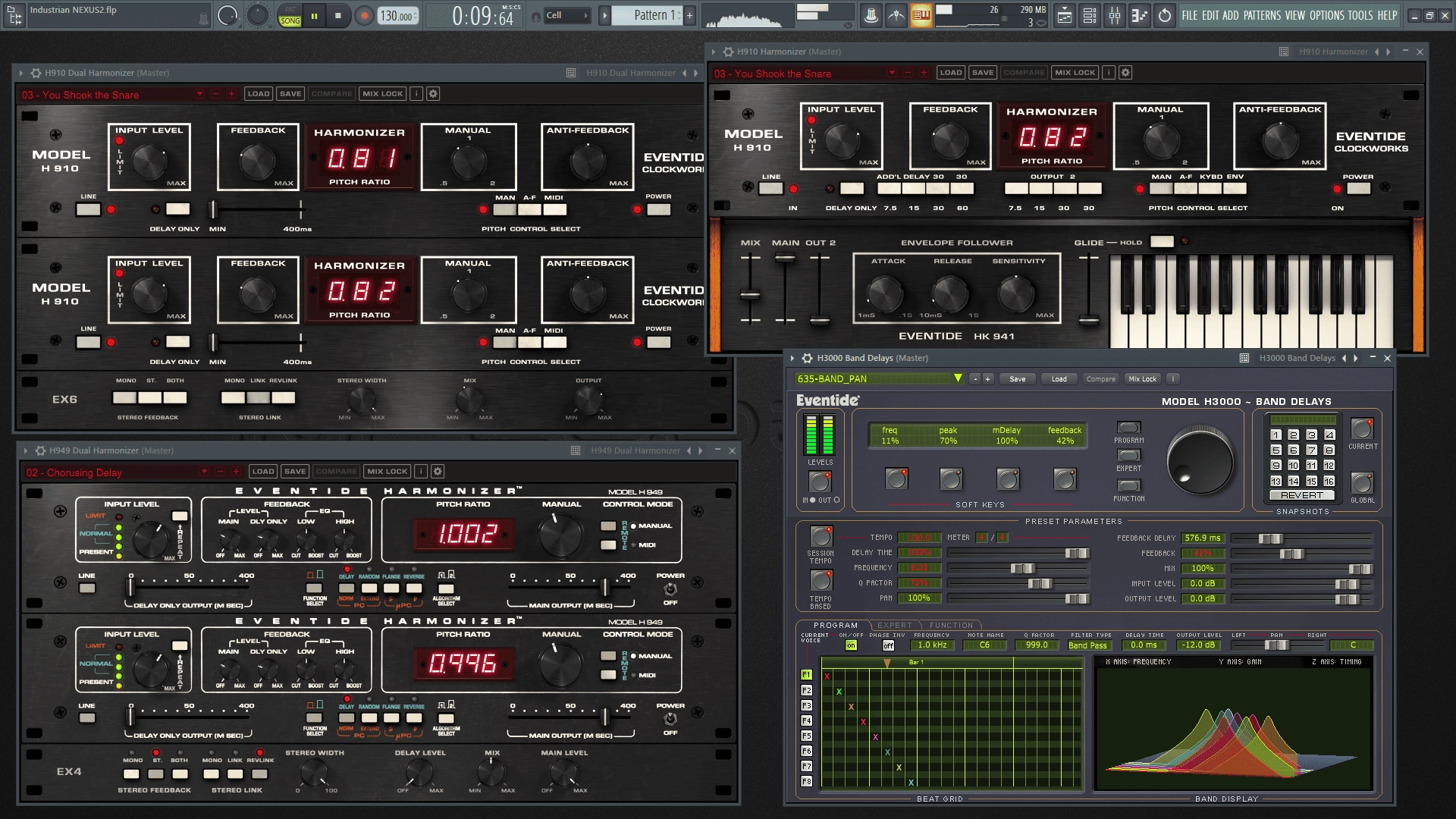
Task: Click the red Record button in transport
Action: pos(365,15)
